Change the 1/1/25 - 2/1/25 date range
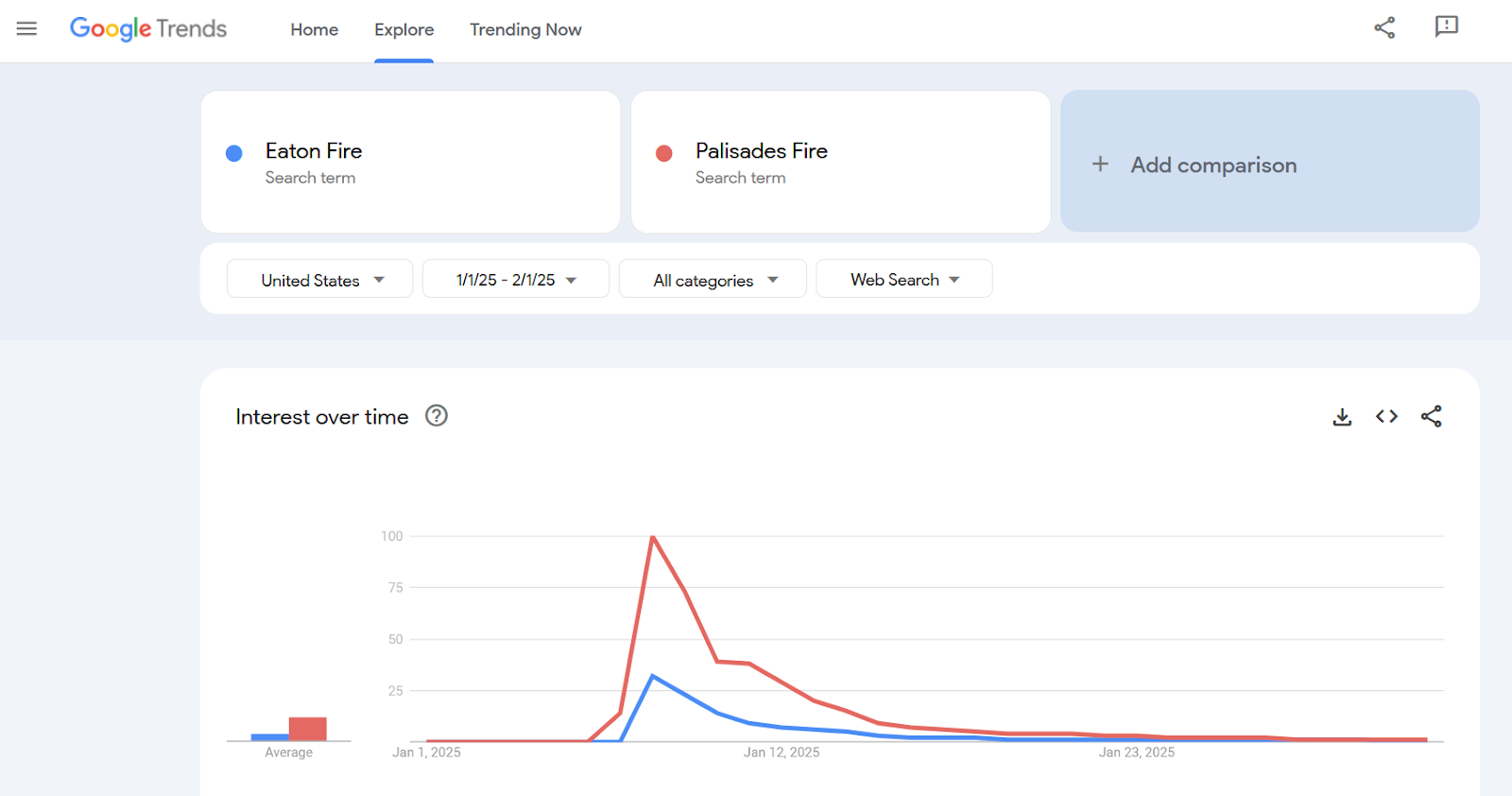The image size is (1512, 796). [515, 279]
